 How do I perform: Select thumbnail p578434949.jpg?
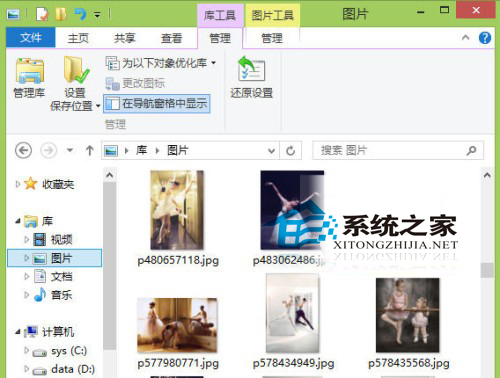click(x=293, y=313)
